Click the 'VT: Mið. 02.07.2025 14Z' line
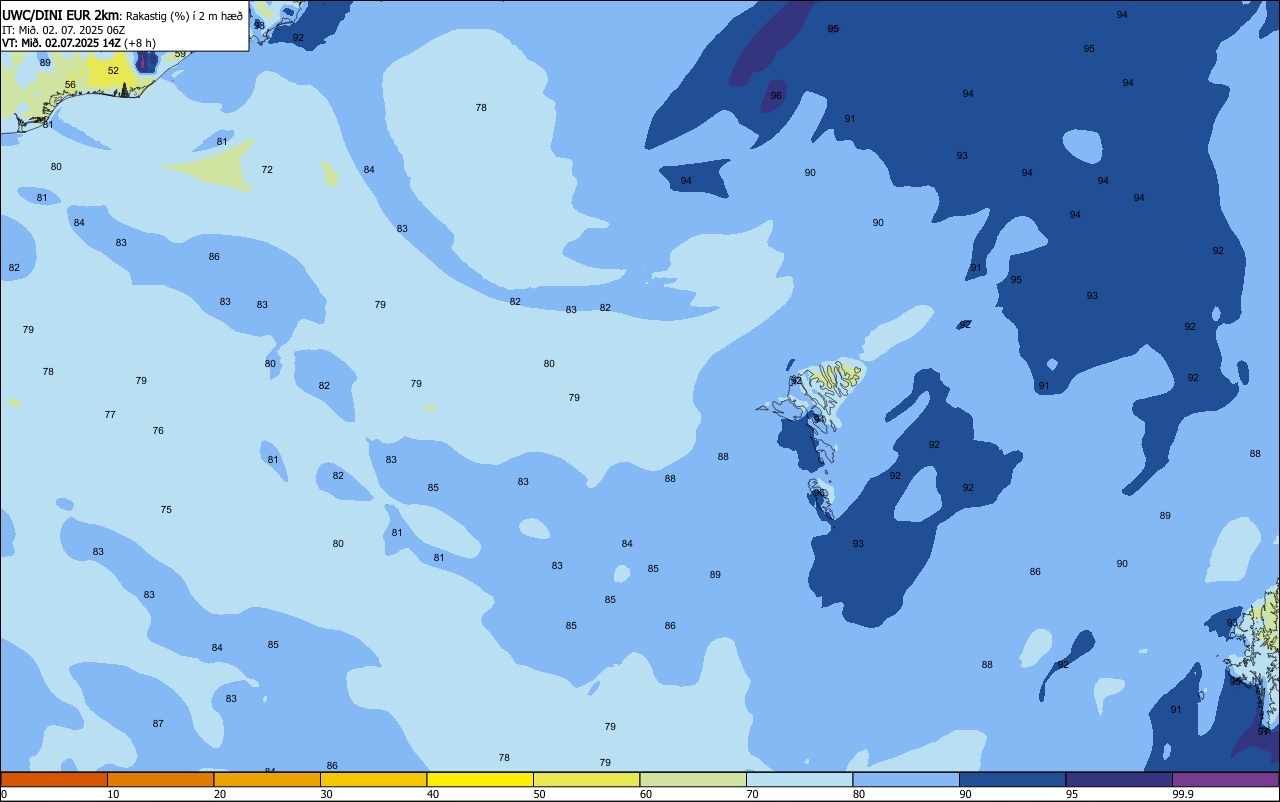This screenshot has width=1280, height=802. pos(61,43)
